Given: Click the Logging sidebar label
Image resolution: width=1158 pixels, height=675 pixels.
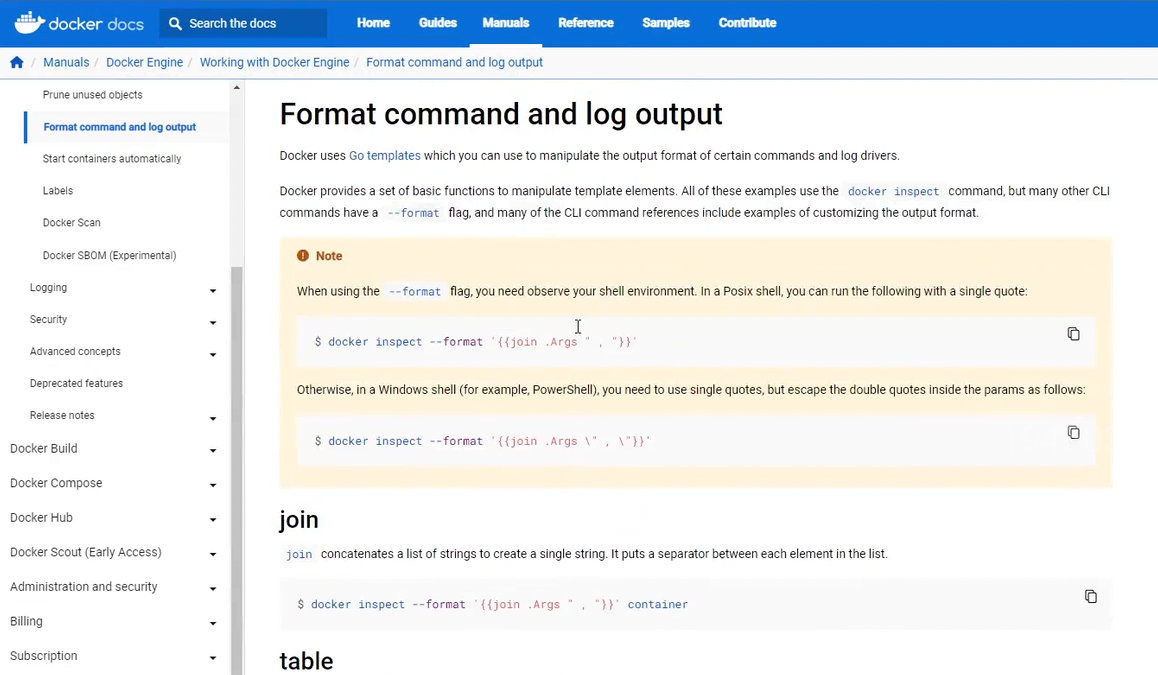Looking at the screenshot, I should [x=48, y=287].
